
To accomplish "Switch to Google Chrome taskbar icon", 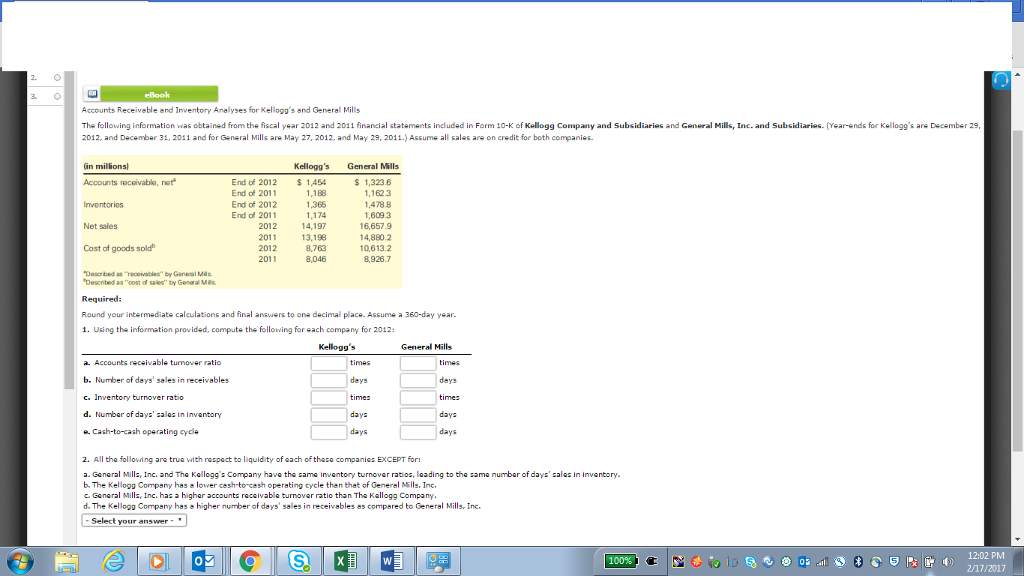I will pyautogui.click(x=249, y=562).
